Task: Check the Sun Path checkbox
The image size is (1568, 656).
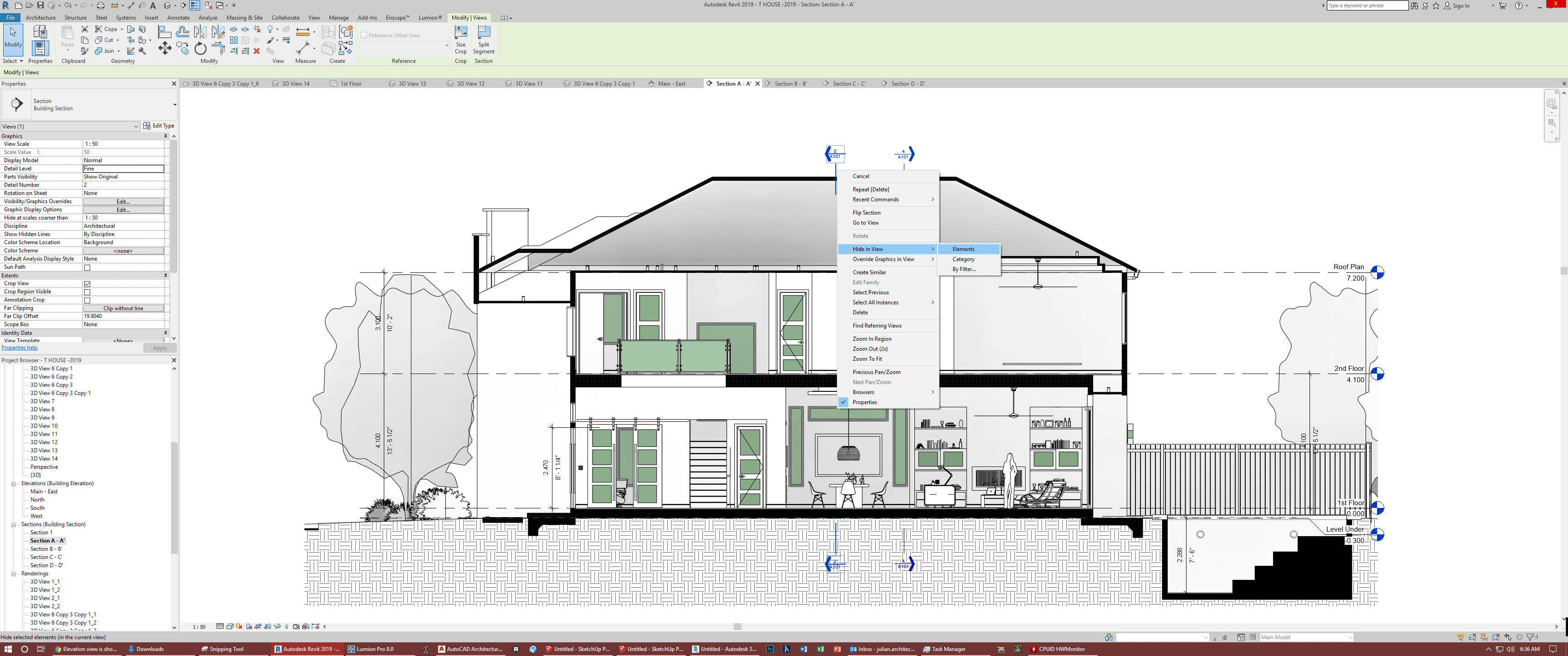Action: 87,267
